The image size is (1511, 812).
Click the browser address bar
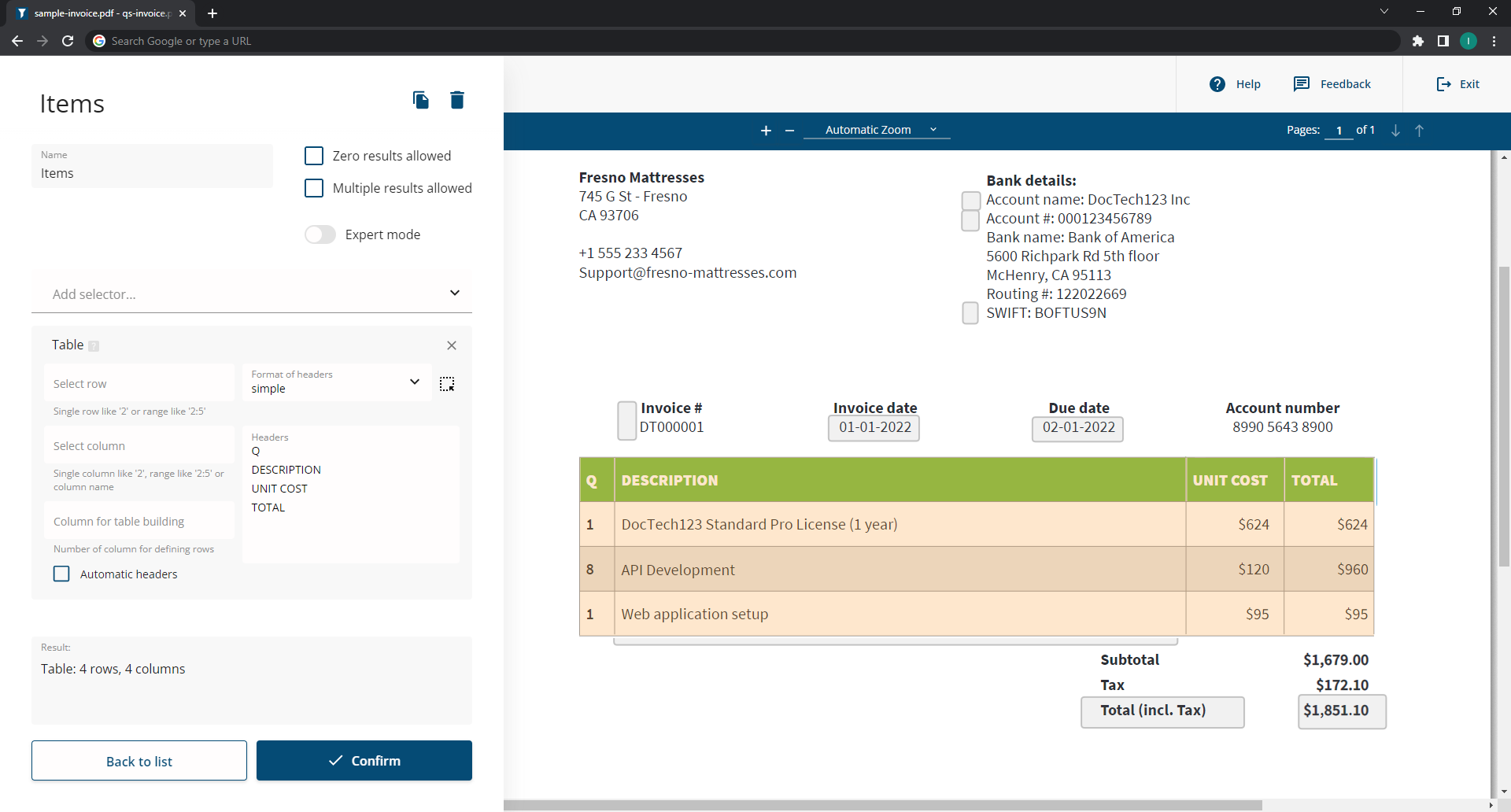coord(743,41)
